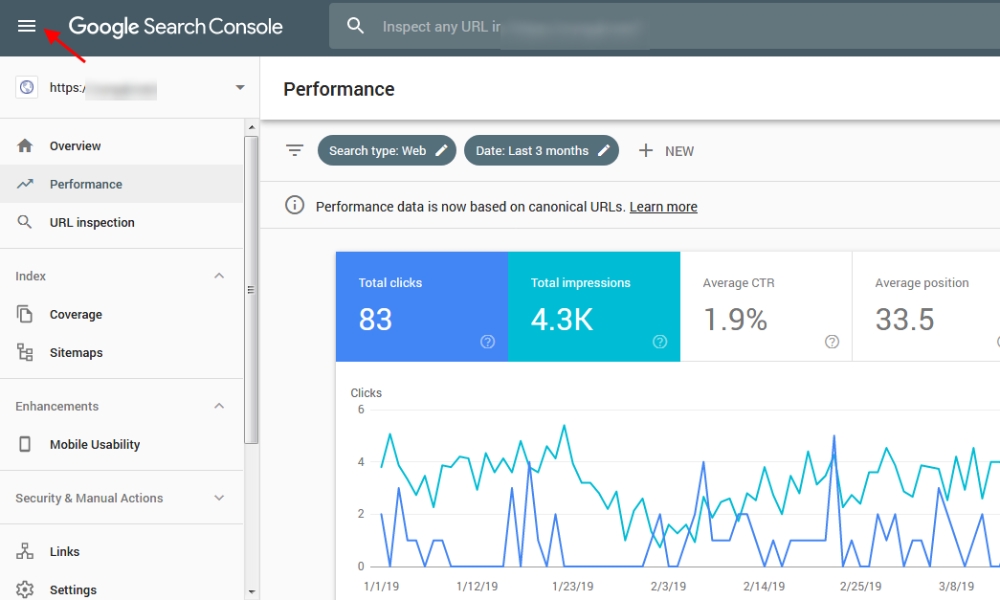Click the Inspect any URL input field
This screenshot has height=600, width=1000.
[x=664, y=26]
